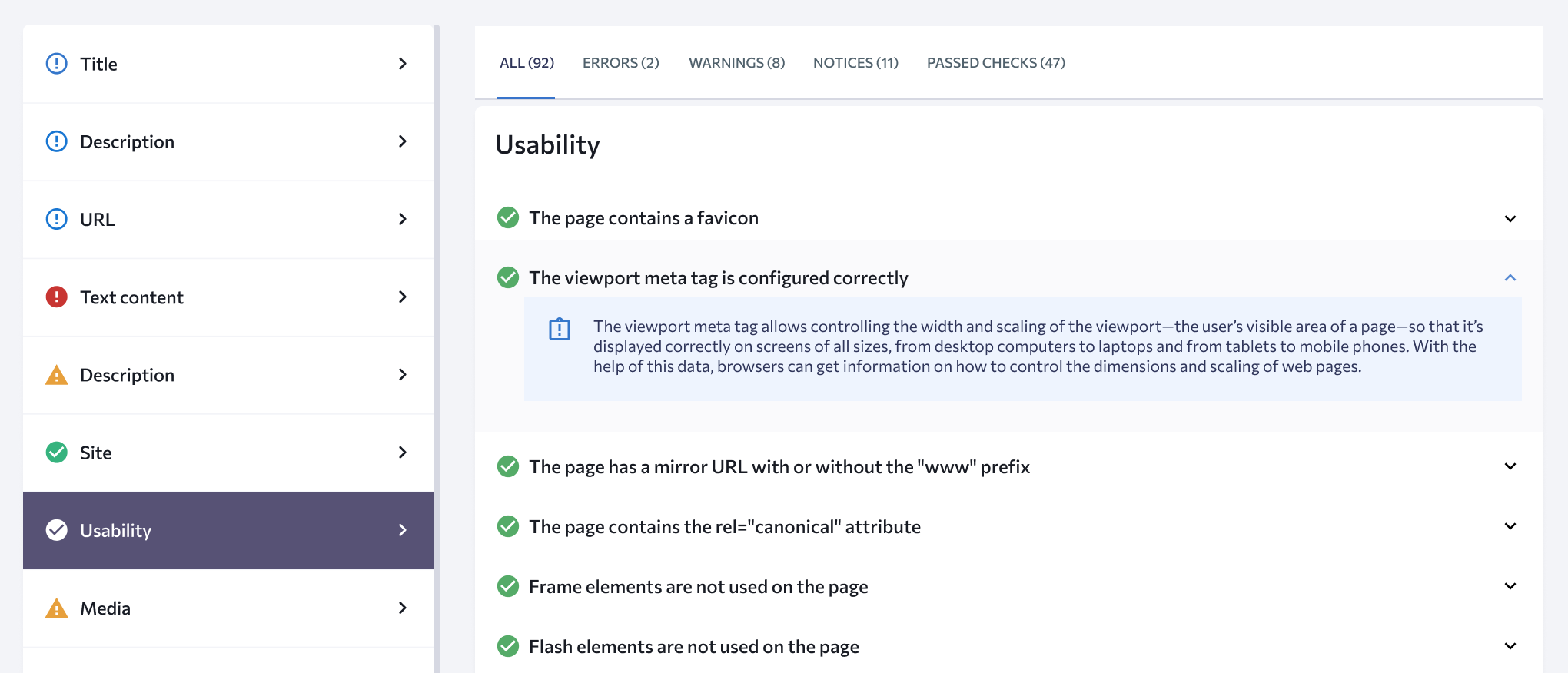Open Media section via its chevron
This screenshot has width=1568, height=673.
(403, 608)
